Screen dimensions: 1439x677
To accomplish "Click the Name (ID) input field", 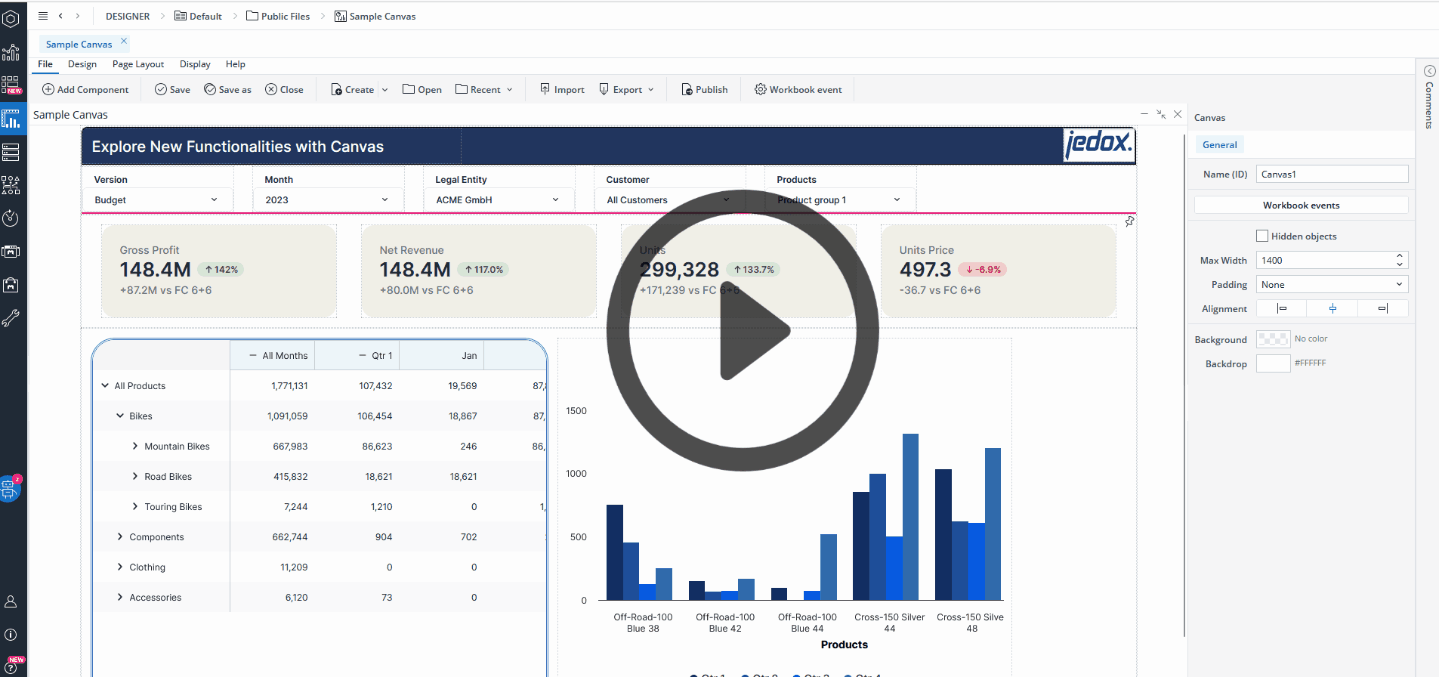I will click(x=1331, y=174).
